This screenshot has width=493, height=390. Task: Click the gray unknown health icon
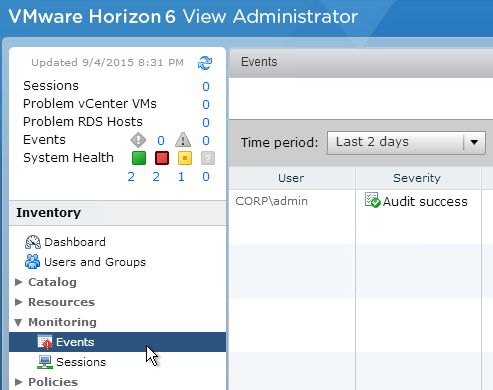[208, 158]
